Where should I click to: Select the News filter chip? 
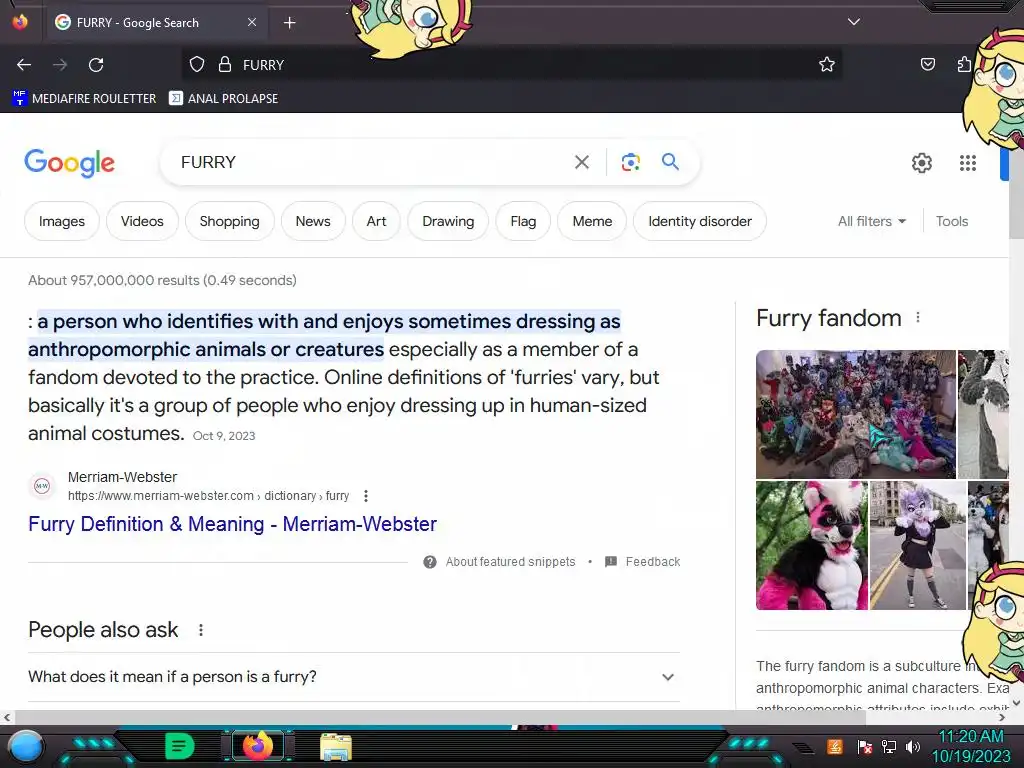(x=313, y=221)
